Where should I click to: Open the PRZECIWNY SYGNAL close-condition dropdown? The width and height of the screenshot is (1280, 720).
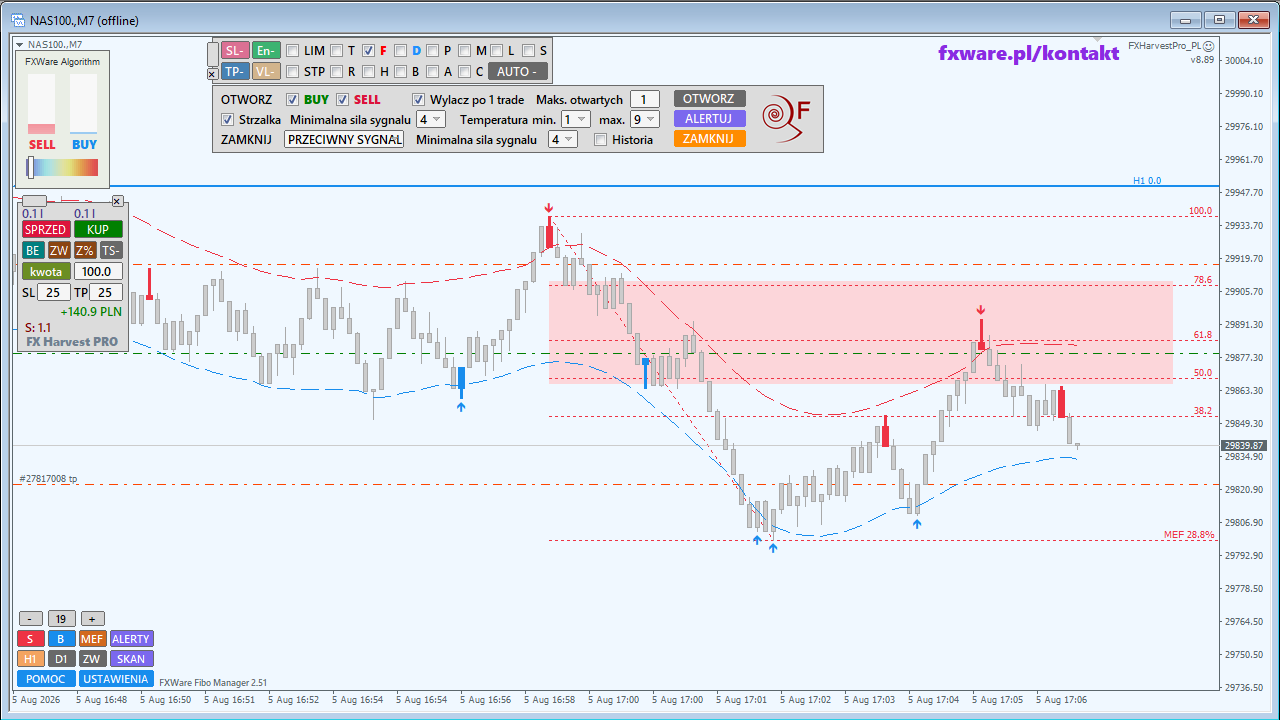(x=344, y=139)
